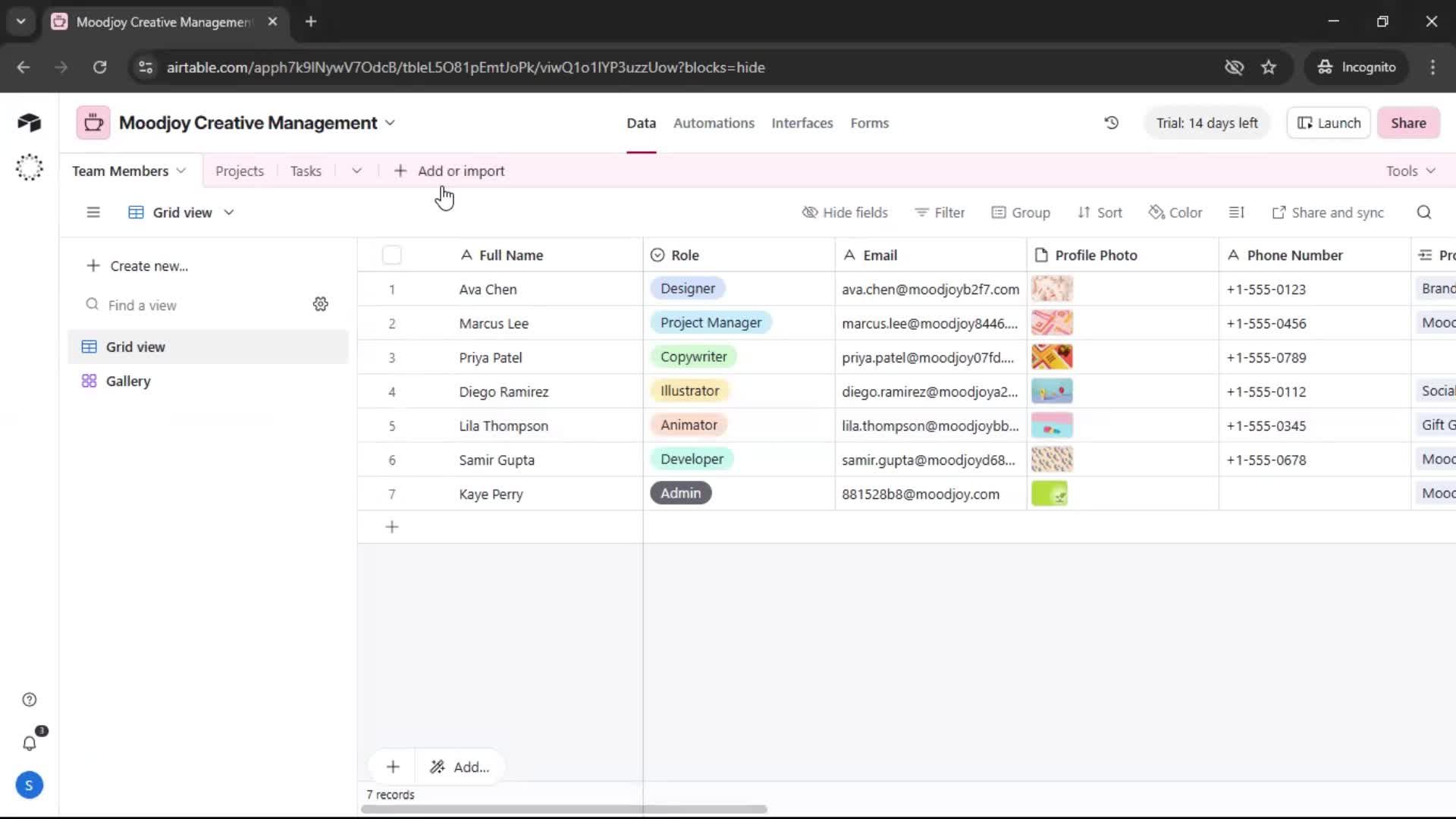Image resolution: width=1456 pixels, height=819 pixels.
Task: Reload the page in the browser
Action: point(99,67)
